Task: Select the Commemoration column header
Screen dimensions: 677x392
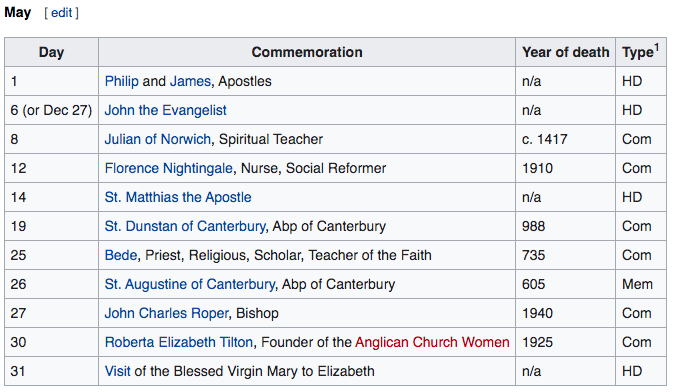Action: coord(307,52)
